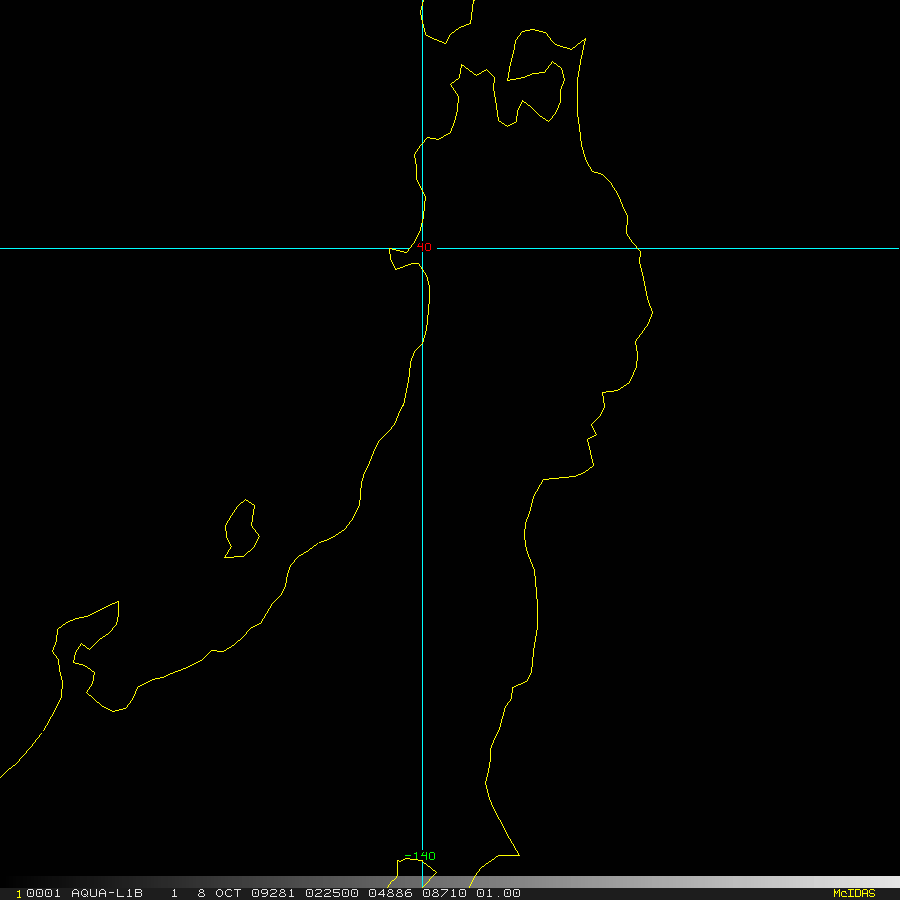Click the 022500 time value in status bar
This screenshot has width=900, height=900.
tap(332, 893)
